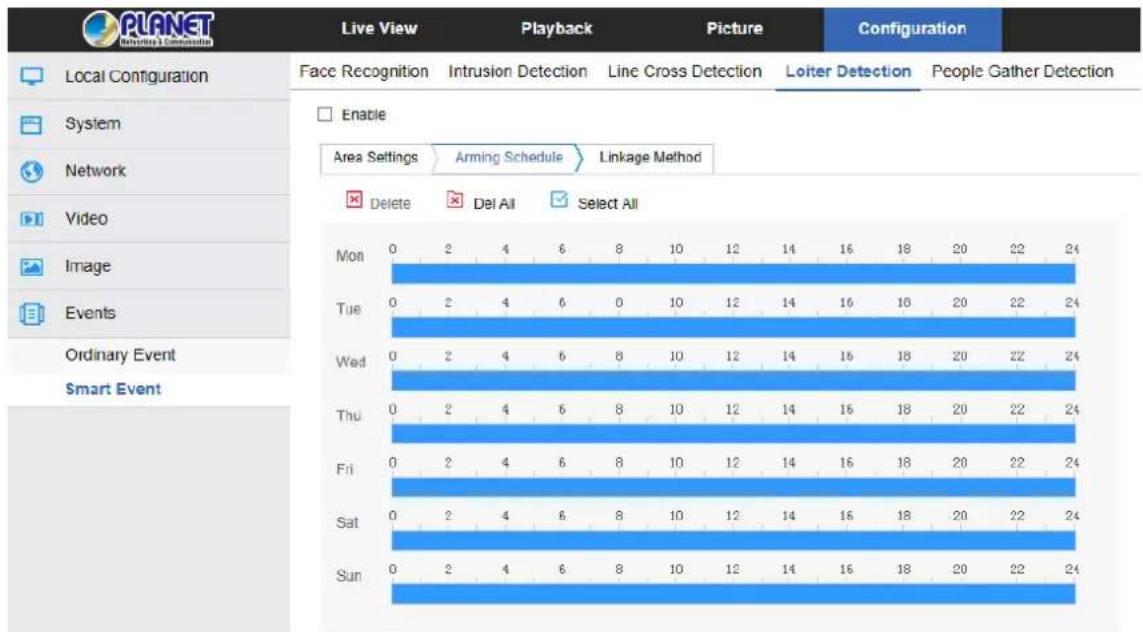Click the red Delete icon

354,200
